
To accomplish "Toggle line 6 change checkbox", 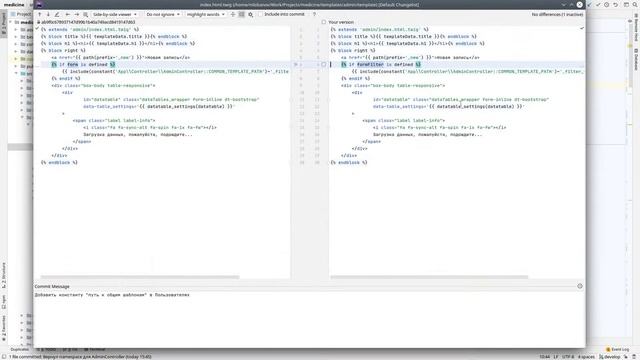I will 324,64.
